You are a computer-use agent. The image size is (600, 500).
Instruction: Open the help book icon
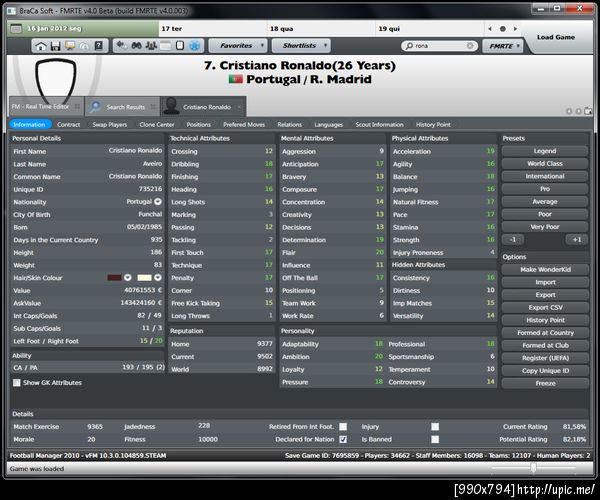tap(99, 46)
